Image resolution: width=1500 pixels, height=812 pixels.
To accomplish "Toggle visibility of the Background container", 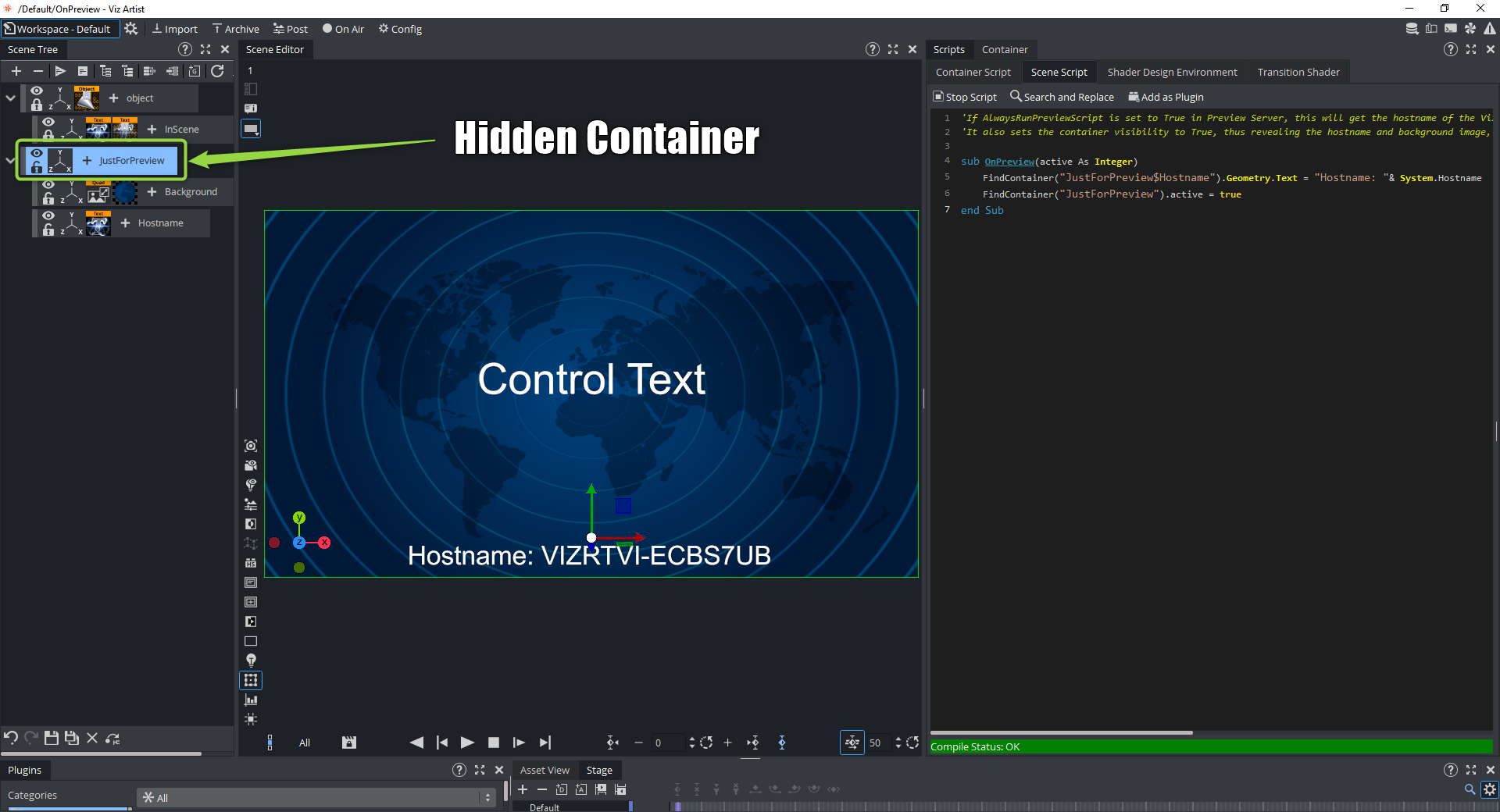I will pos(48,184).
